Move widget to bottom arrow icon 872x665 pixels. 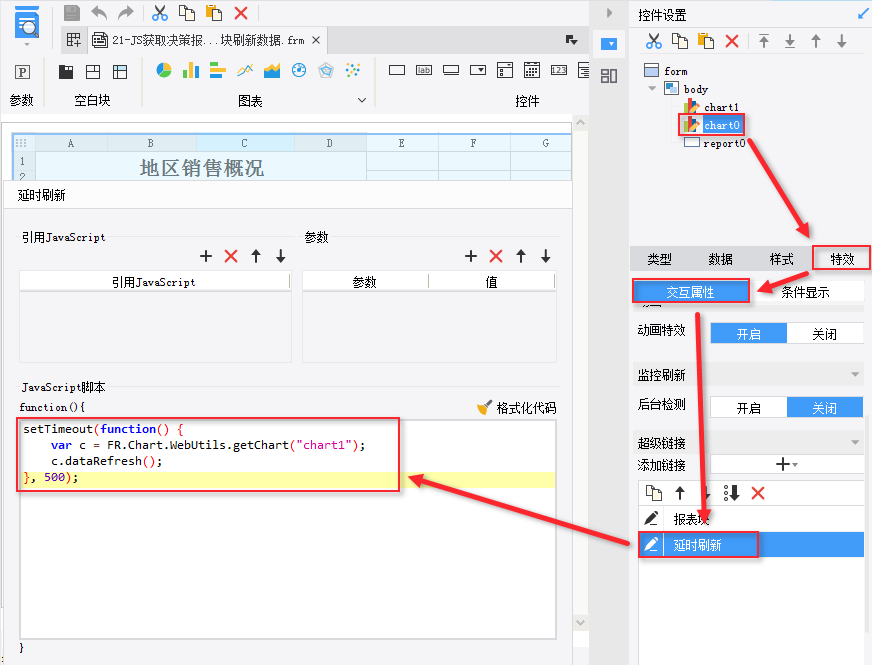click(x=790, y=41)
